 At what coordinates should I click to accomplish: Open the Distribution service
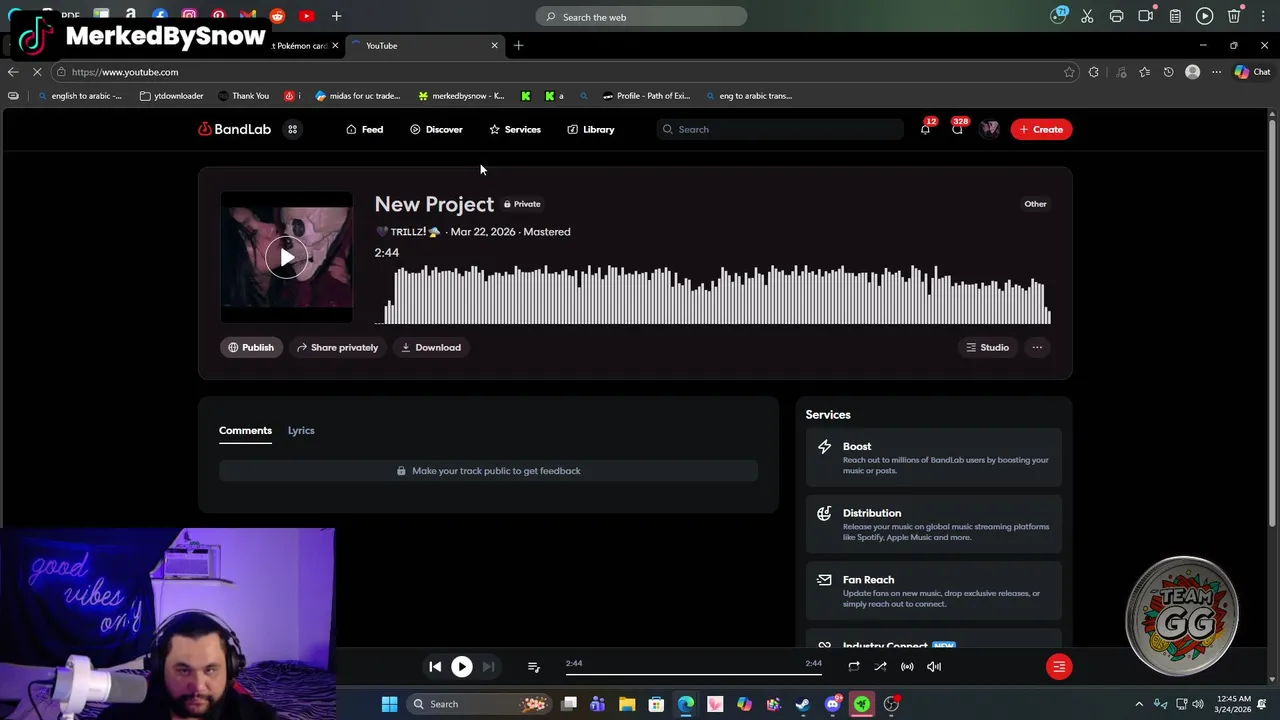[934, 524]
